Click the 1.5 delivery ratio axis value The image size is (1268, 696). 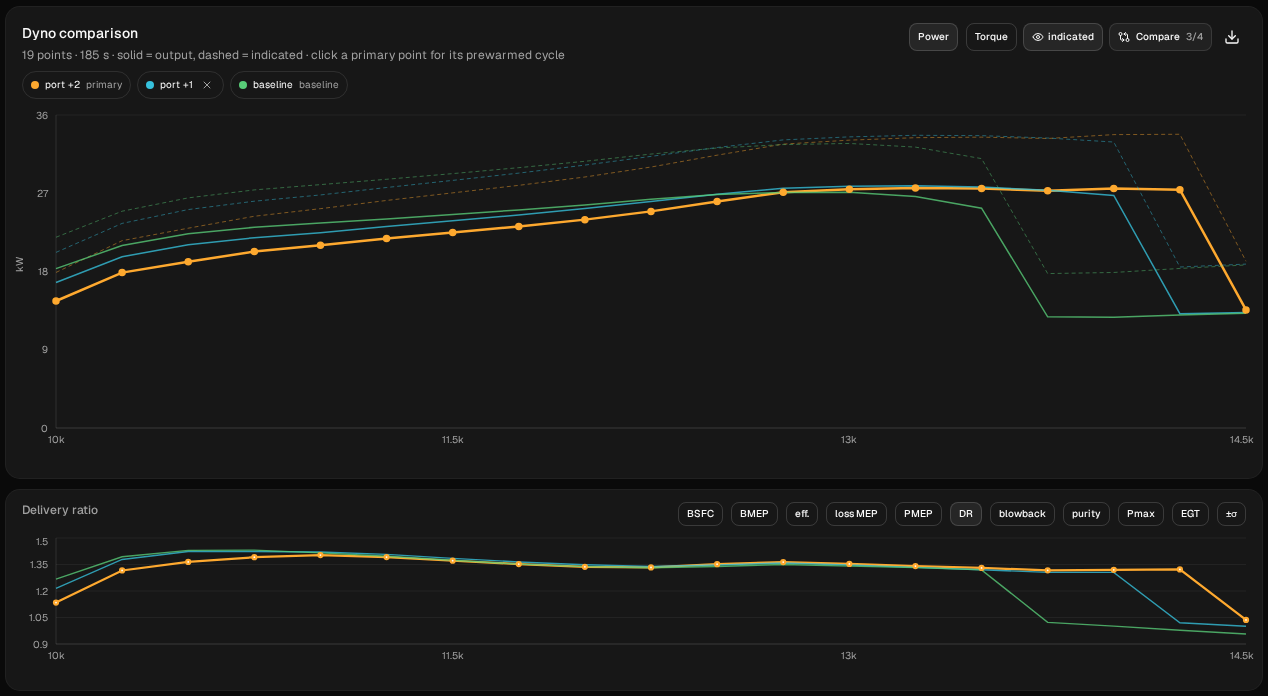pyautogui.click(x=41, y=541)
